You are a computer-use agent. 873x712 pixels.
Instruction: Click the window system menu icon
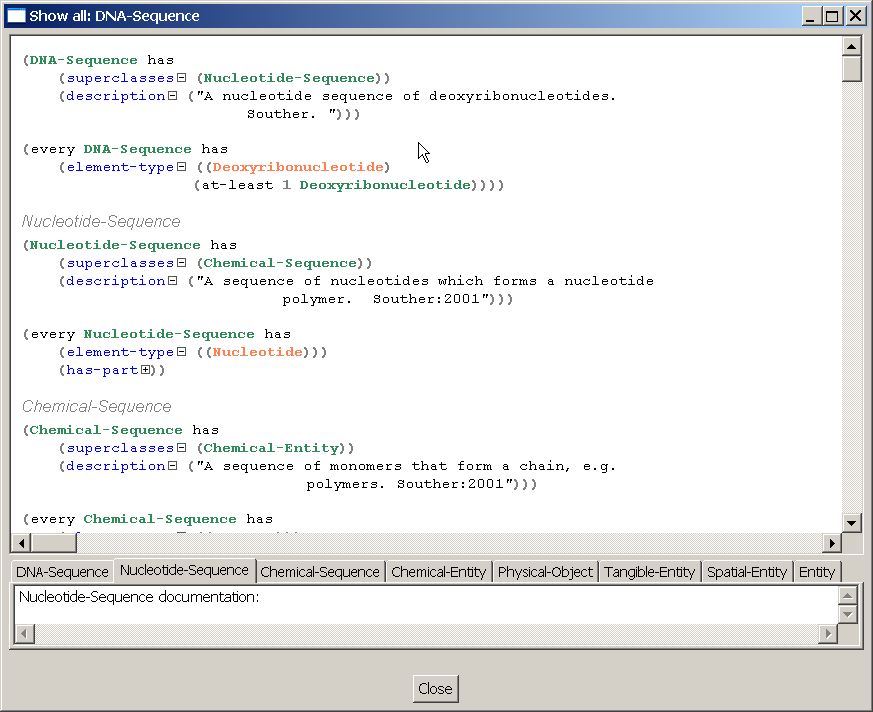pyautogui.click(x=16, y=16)
